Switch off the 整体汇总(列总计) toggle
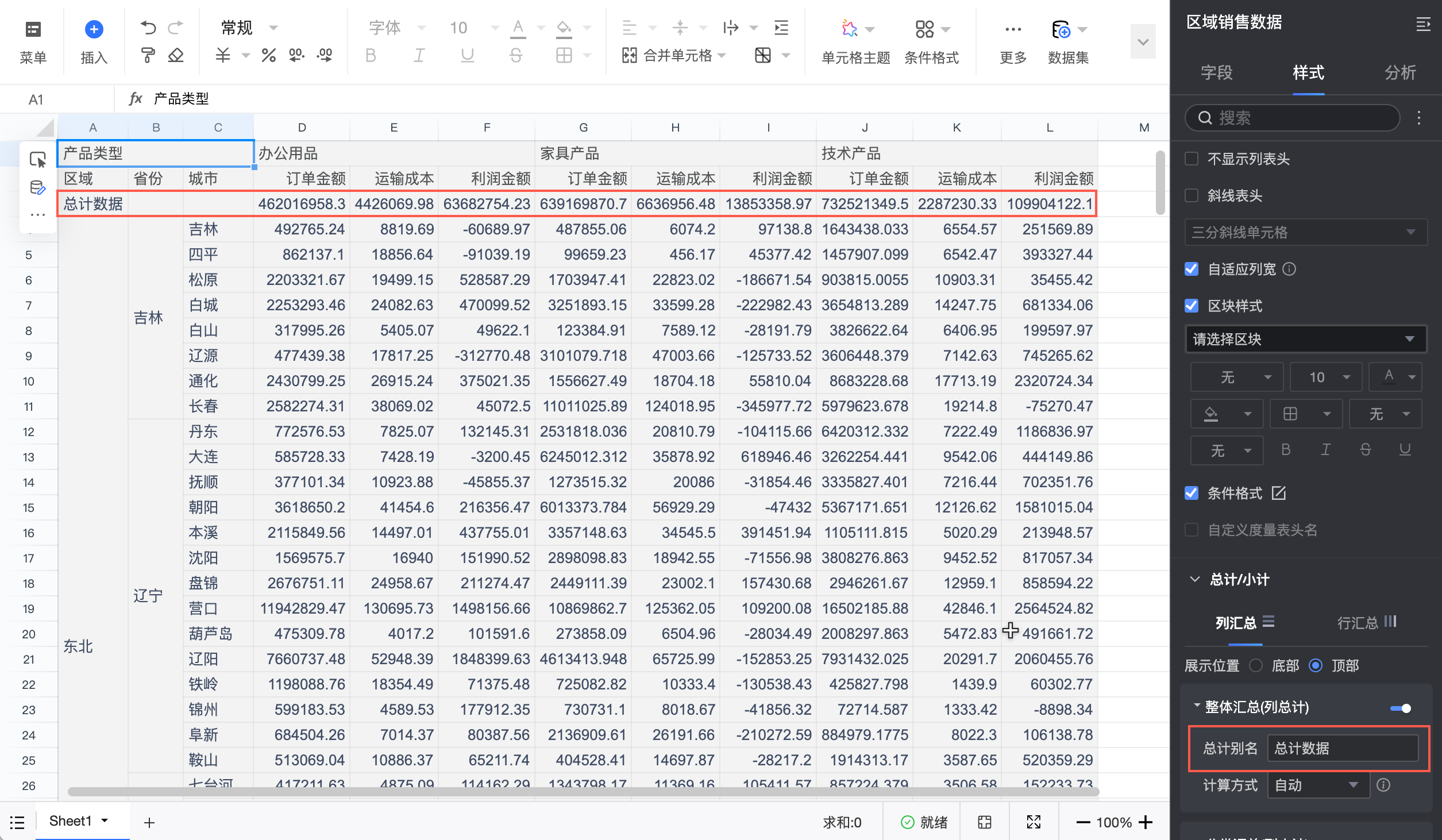1442x840 pixels. point(1400,708)
